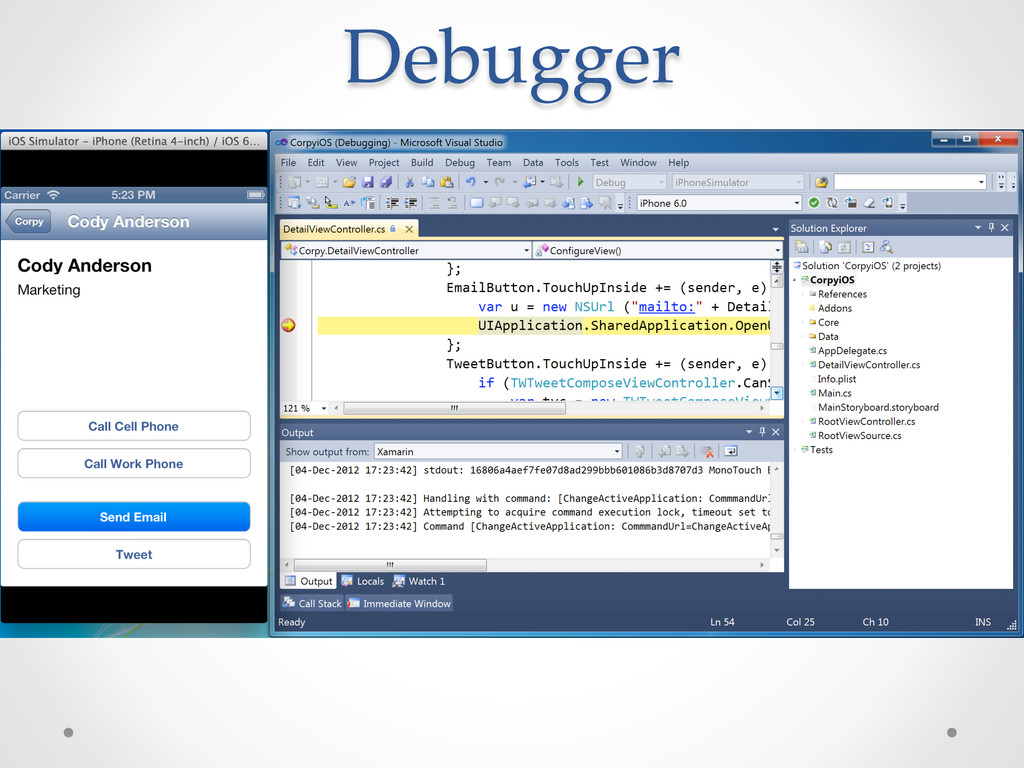Toggle Word Wrap icon in Output panel
Image resolution: width=1024 pixels, height=768 pixels.
(x=731, y=451)
